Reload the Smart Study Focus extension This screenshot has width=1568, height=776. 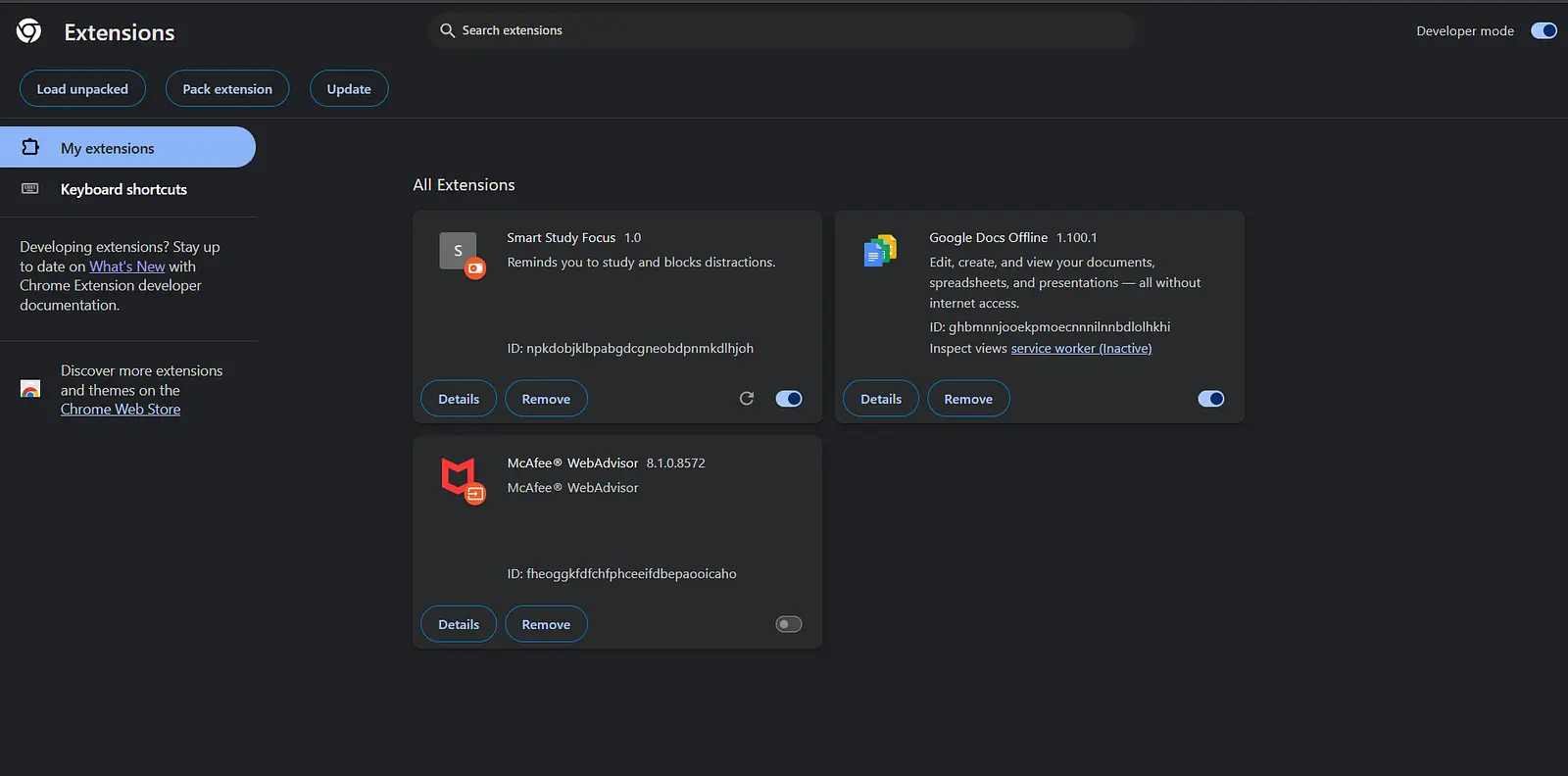(x=747, y=399)
